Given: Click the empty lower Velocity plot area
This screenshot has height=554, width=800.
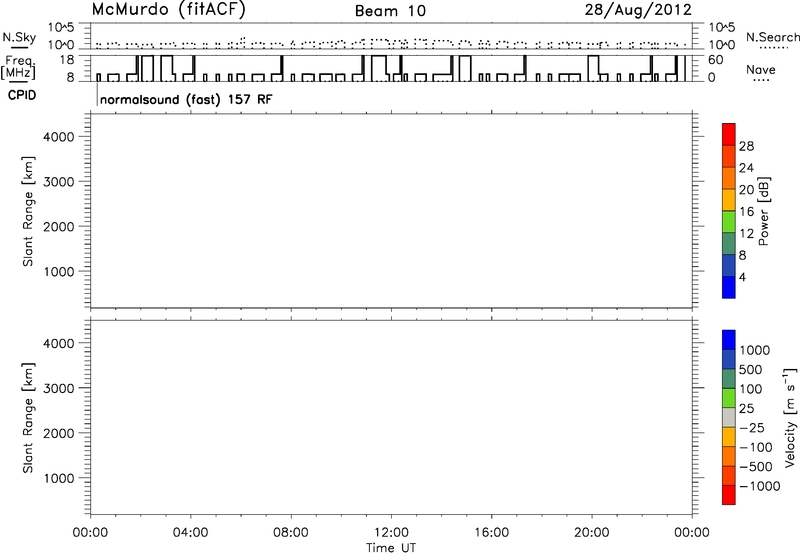Looking at the screenshot, I should (391, 418).
